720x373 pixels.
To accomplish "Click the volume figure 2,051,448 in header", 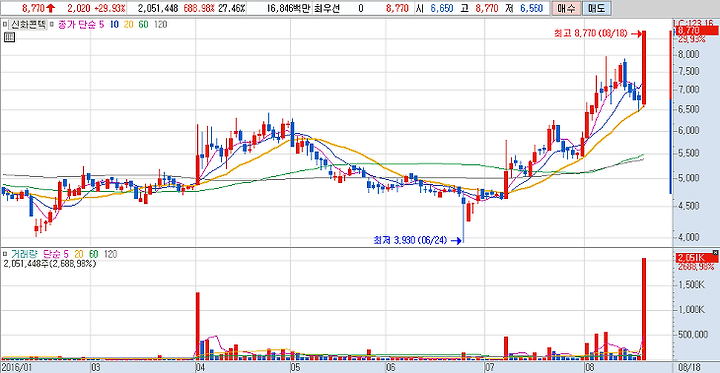I will tap(158, 8).
